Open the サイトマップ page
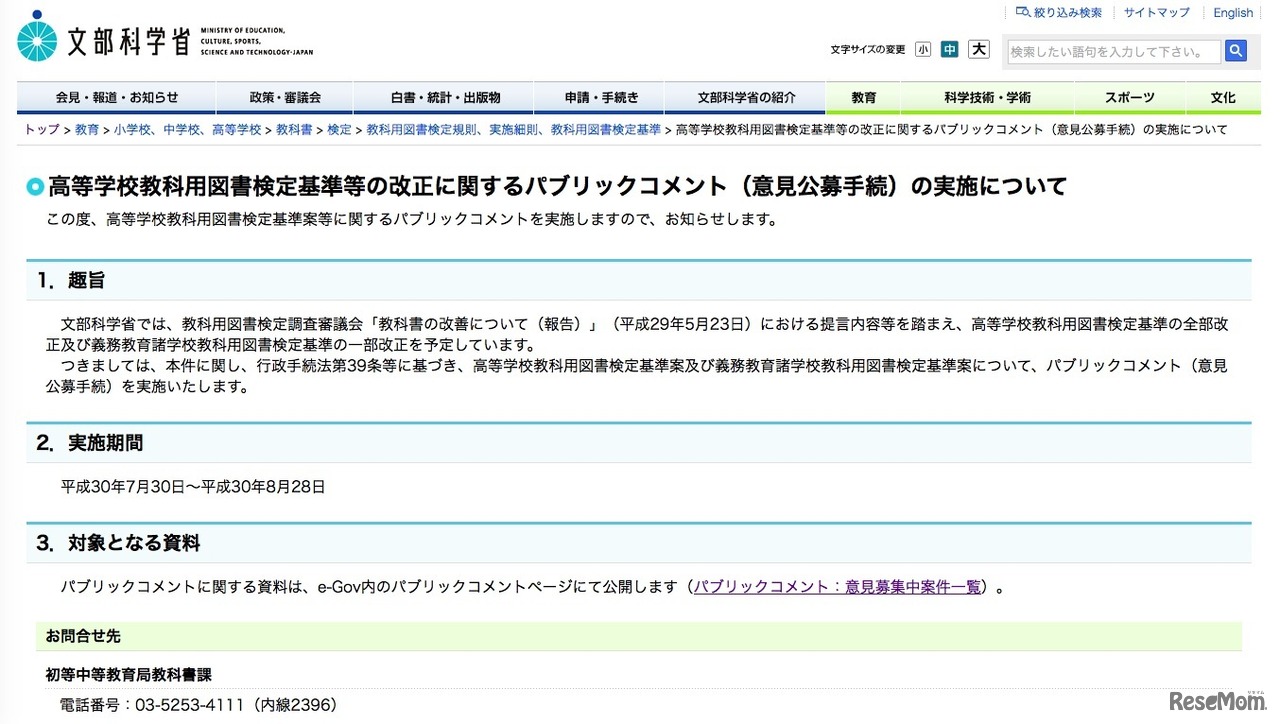1280x724 pixels. point(1155,12)
